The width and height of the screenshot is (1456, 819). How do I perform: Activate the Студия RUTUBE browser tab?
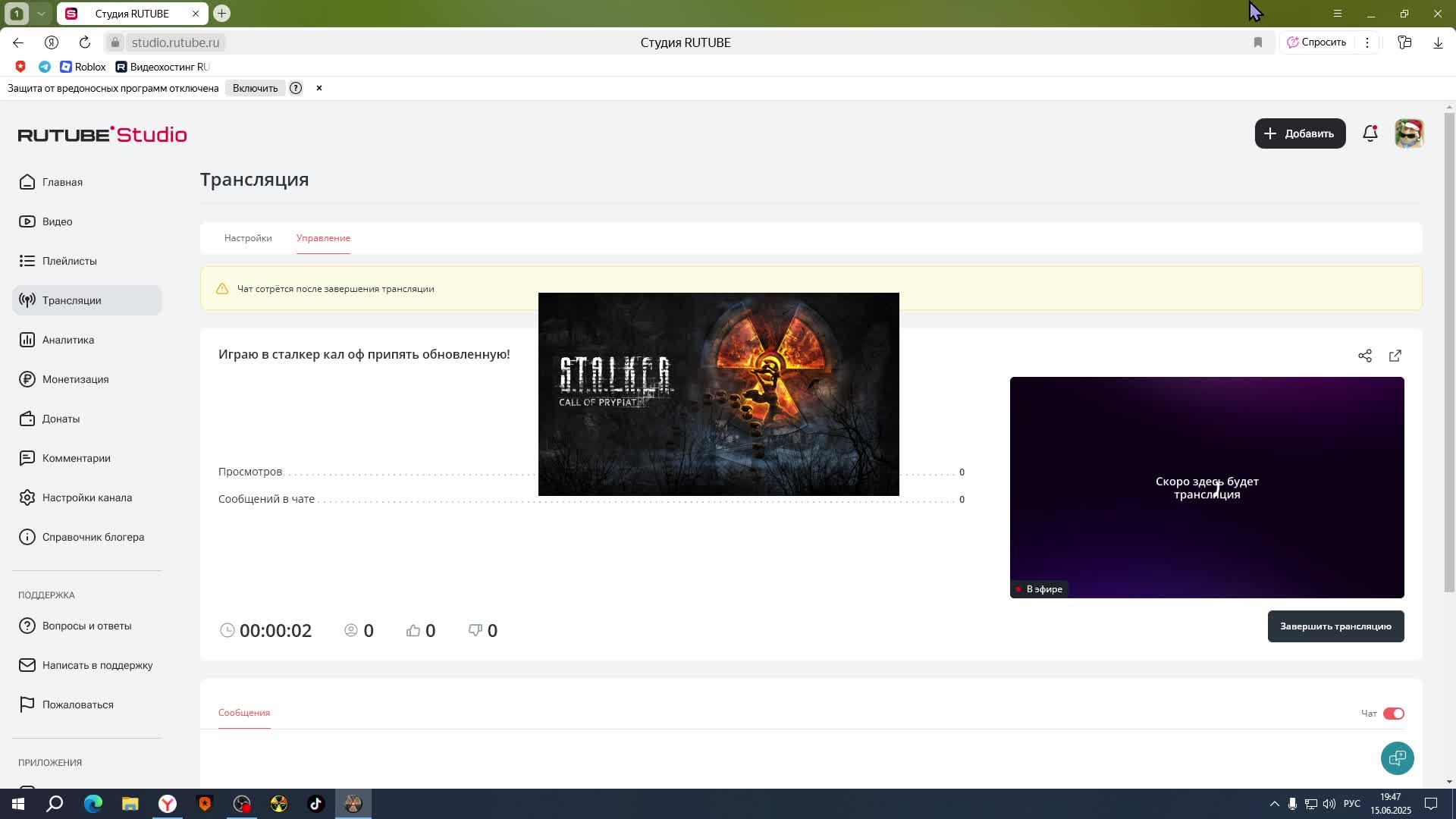coord(132,14)
